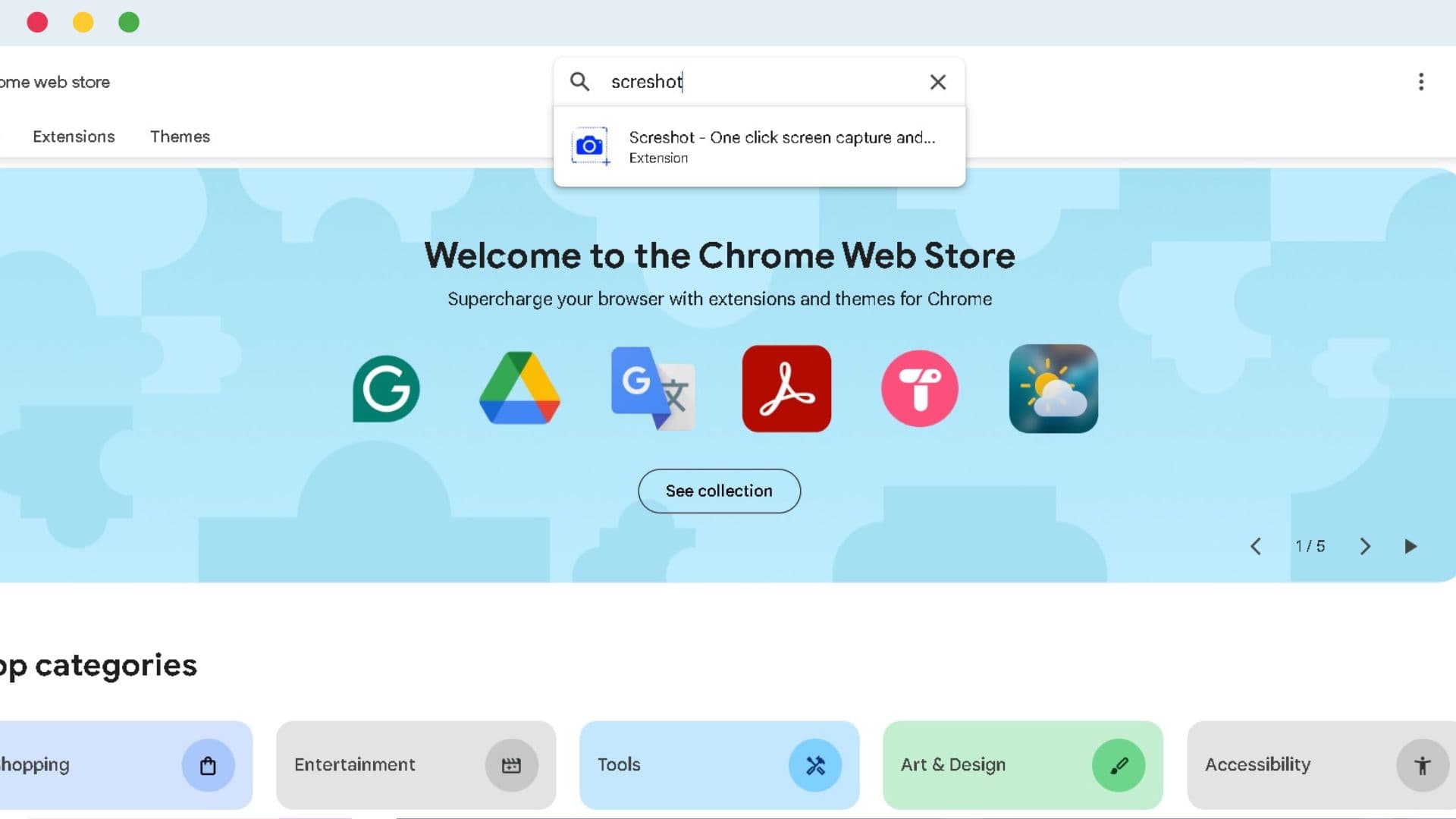
Task: Open the Tools category card
Action: click(720, 765)
